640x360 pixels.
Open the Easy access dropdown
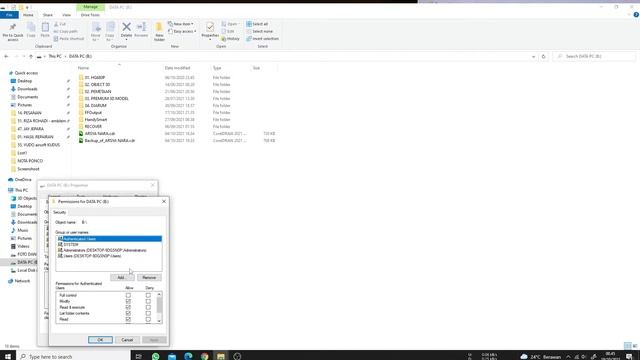coord(182,31)
